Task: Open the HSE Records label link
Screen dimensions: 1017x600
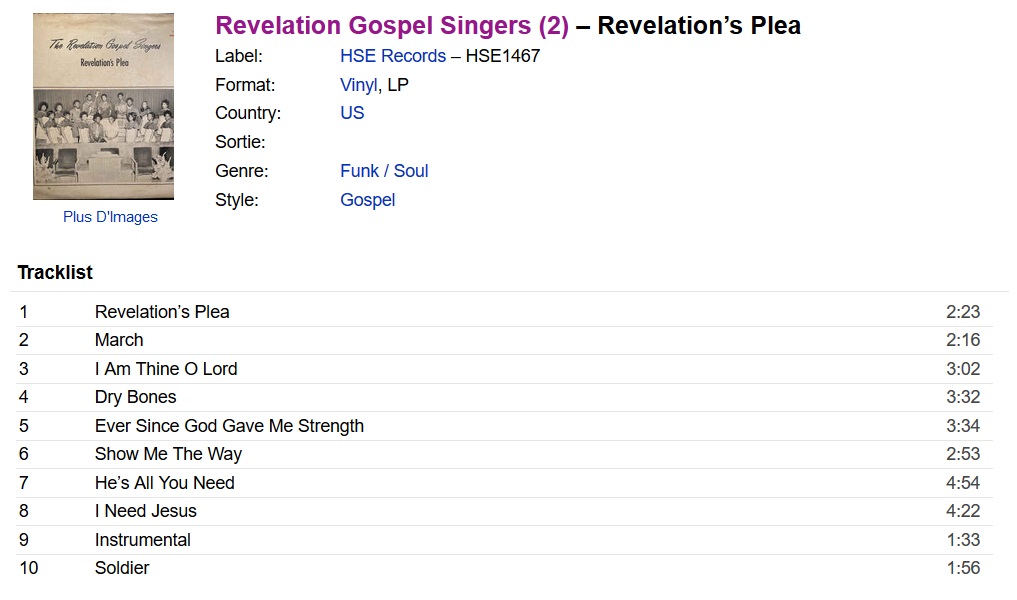Action: (393, 56)
